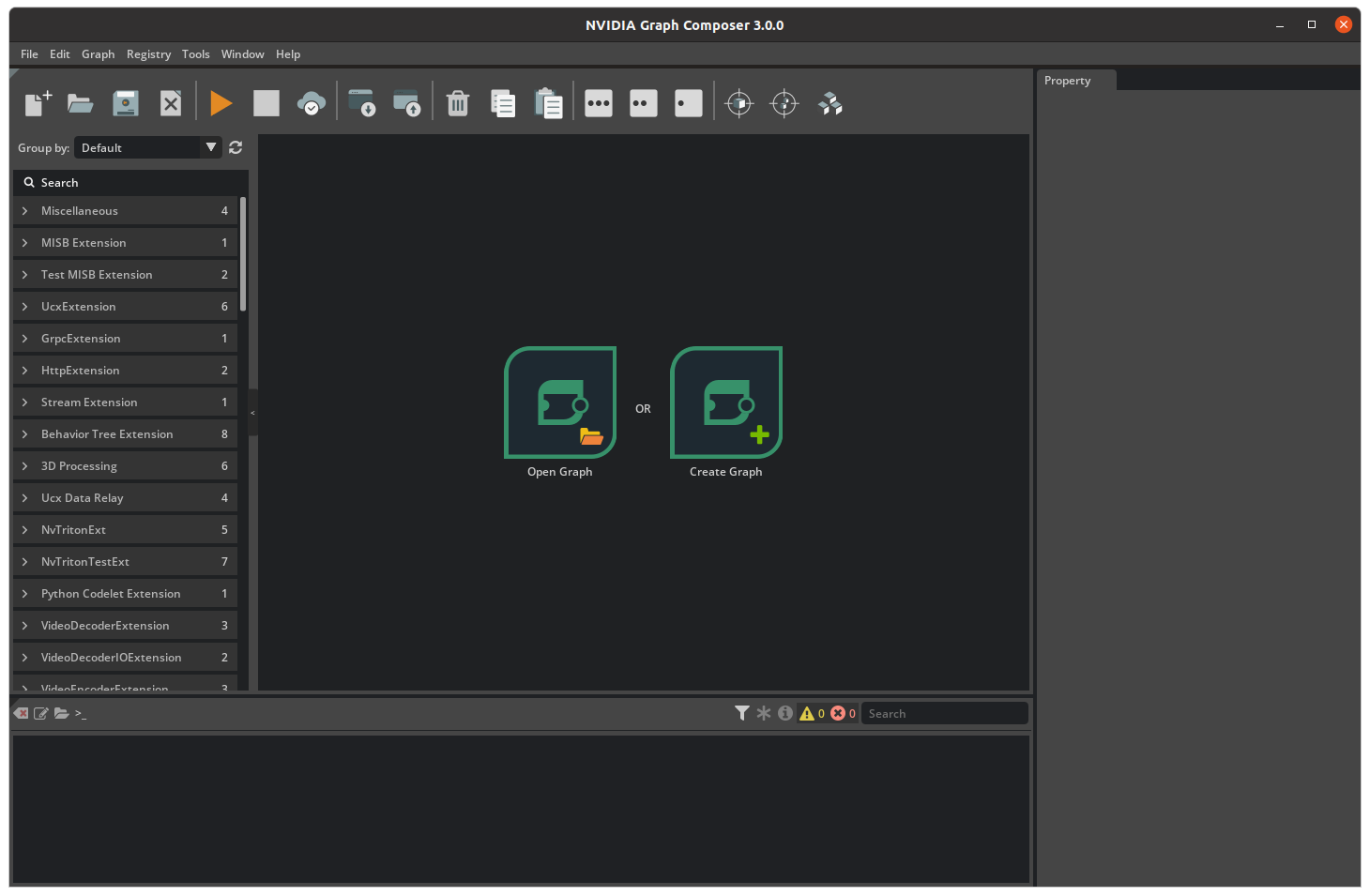Click the single-dot detail level icon
1370x896 pixels.
click(x=689, y=103)
